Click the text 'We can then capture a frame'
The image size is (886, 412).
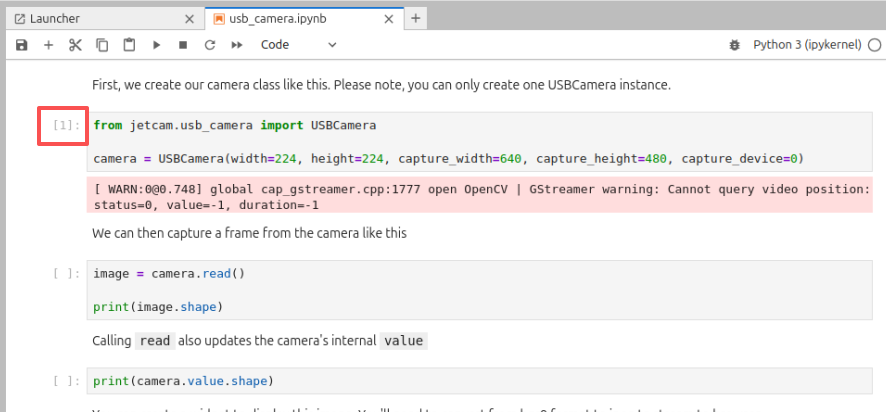point(249,233)
